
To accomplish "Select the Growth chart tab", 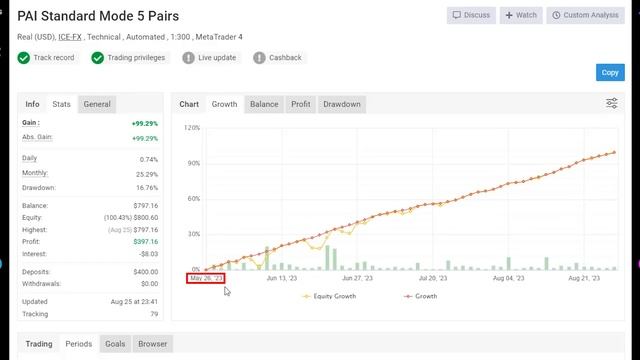I will (224, 104).
